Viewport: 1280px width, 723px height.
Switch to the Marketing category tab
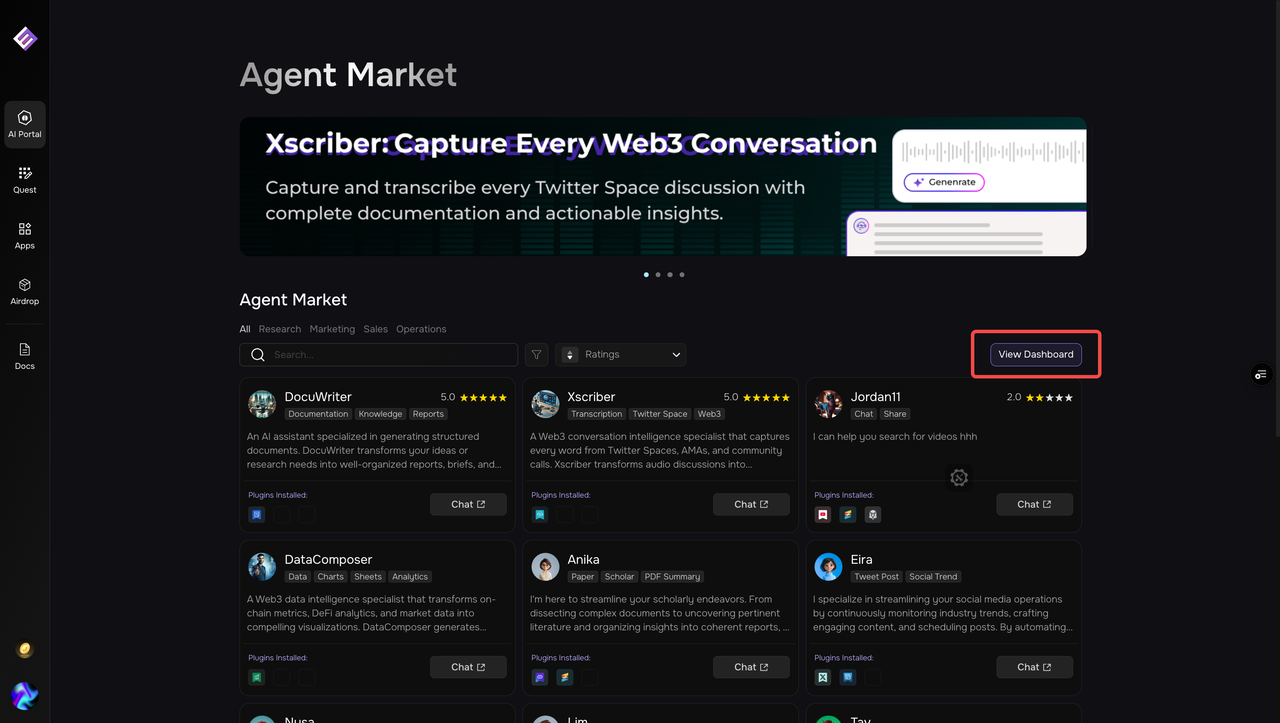click(332, 329)
